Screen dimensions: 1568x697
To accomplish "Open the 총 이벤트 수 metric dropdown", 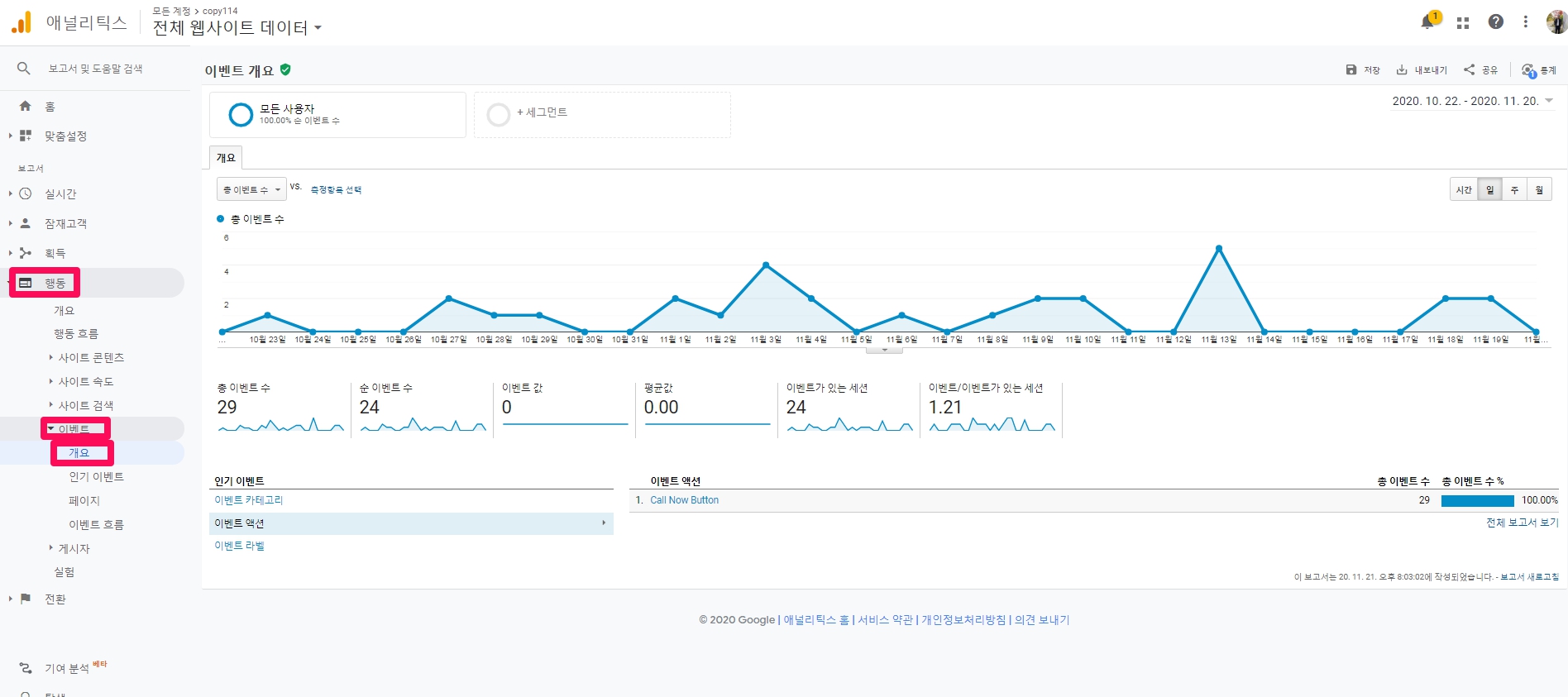I will 251,190.
